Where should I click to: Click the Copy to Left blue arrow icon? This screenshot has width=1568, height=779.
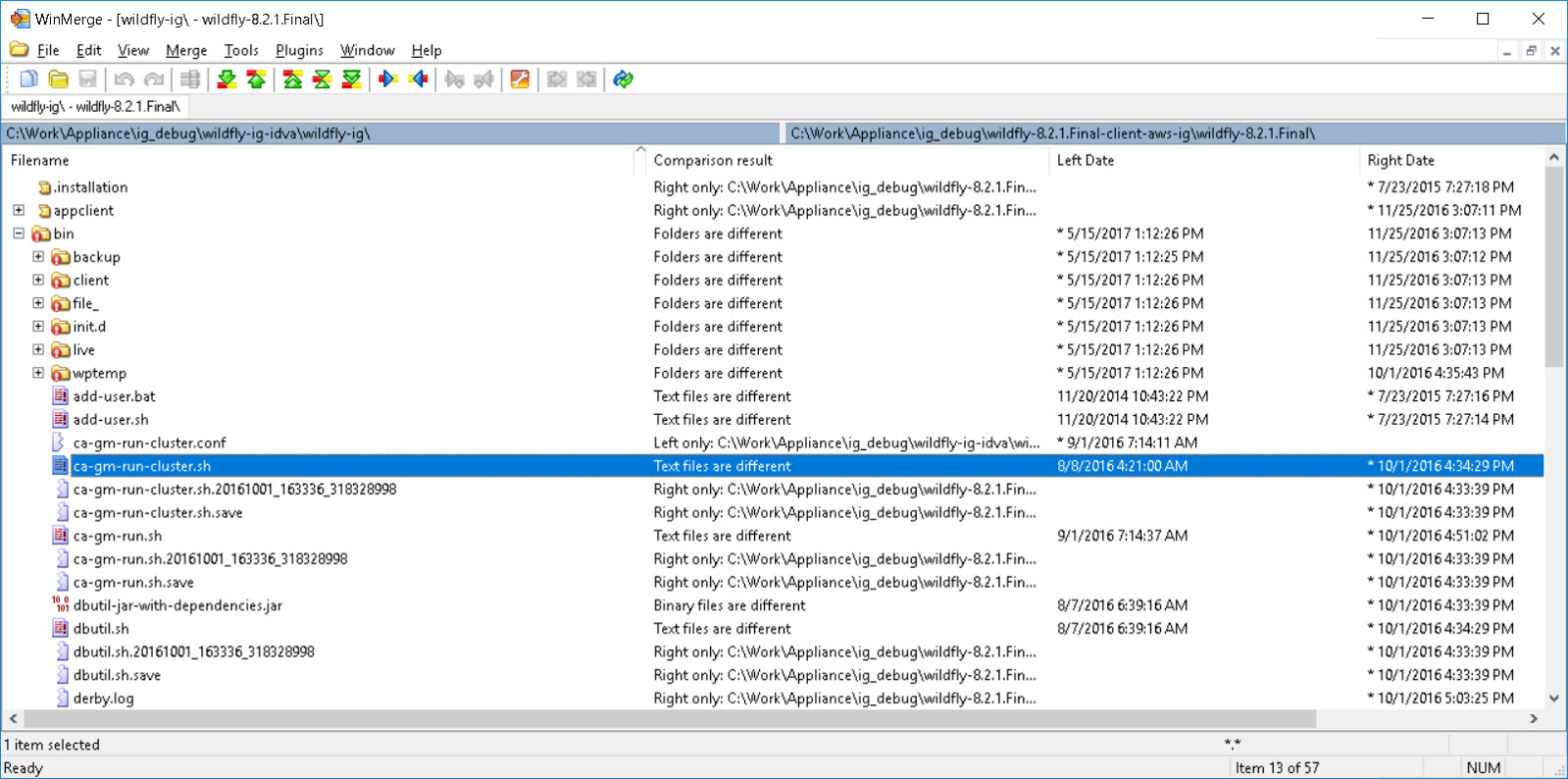(419, 79)
